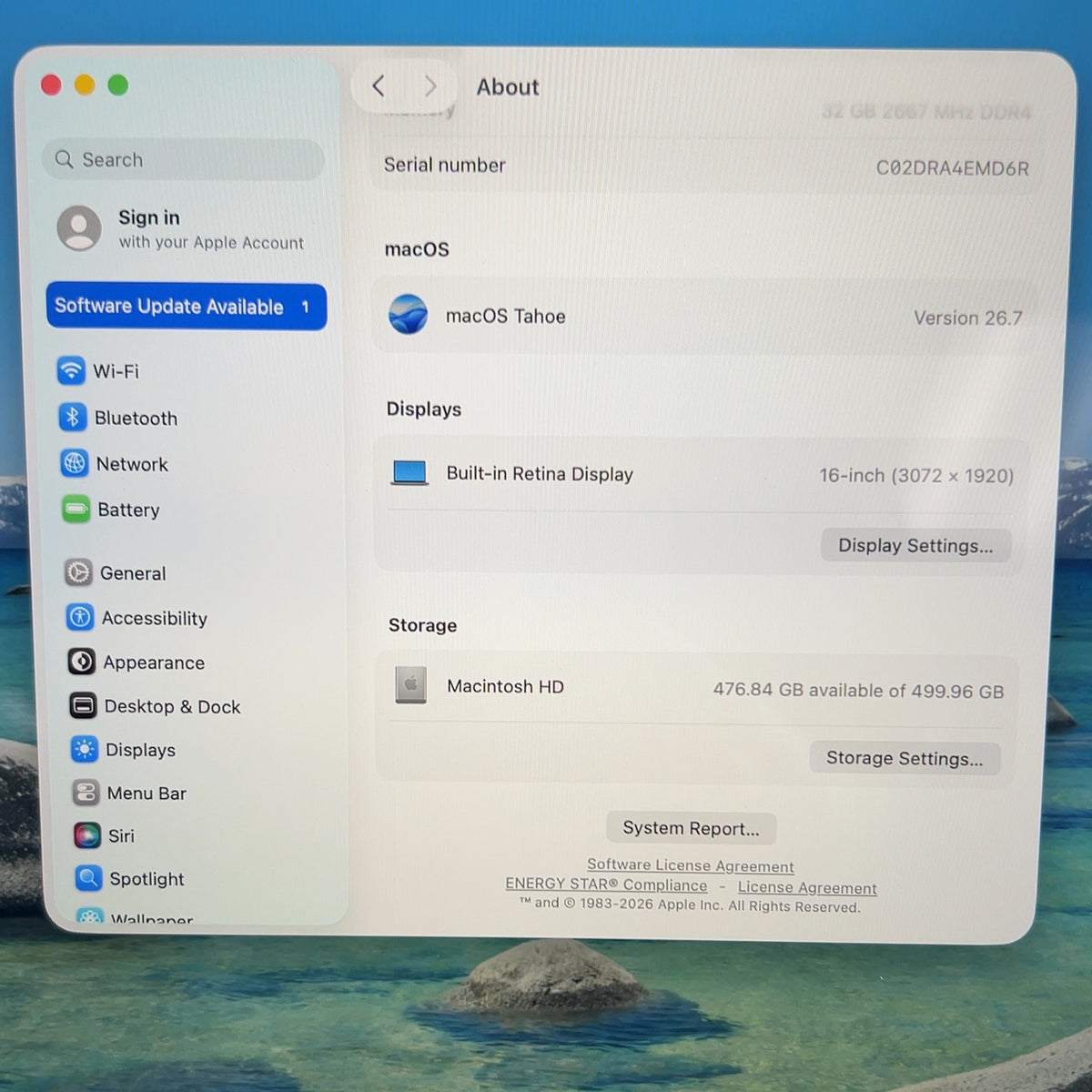This screenshot has height=1092, width=1092.
Task: Open the License Agreement link
Action: point(807,887)
